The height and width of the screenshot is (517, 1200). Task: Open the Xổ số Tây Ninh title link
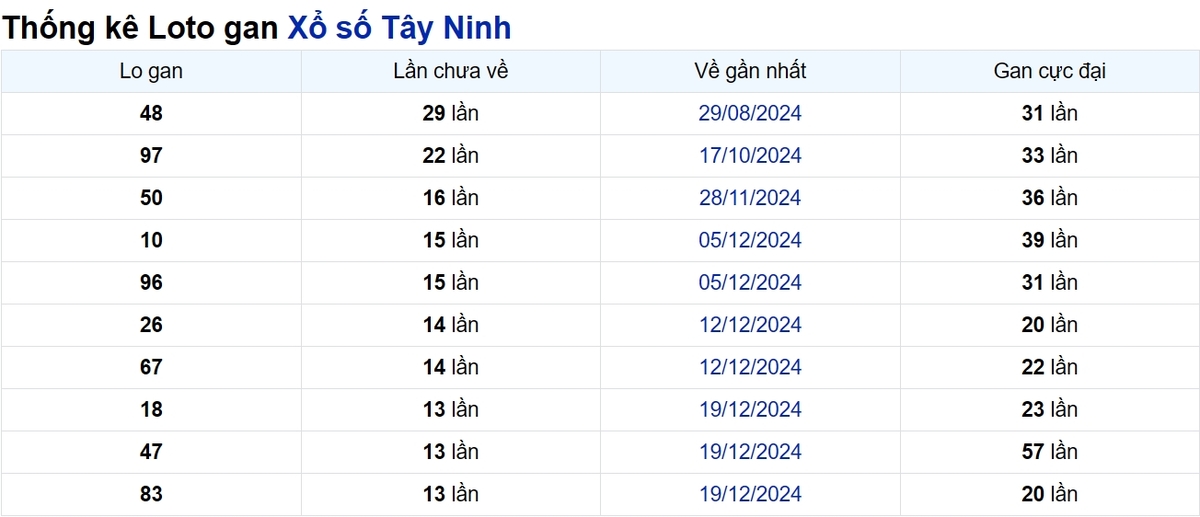pos(399,27)
